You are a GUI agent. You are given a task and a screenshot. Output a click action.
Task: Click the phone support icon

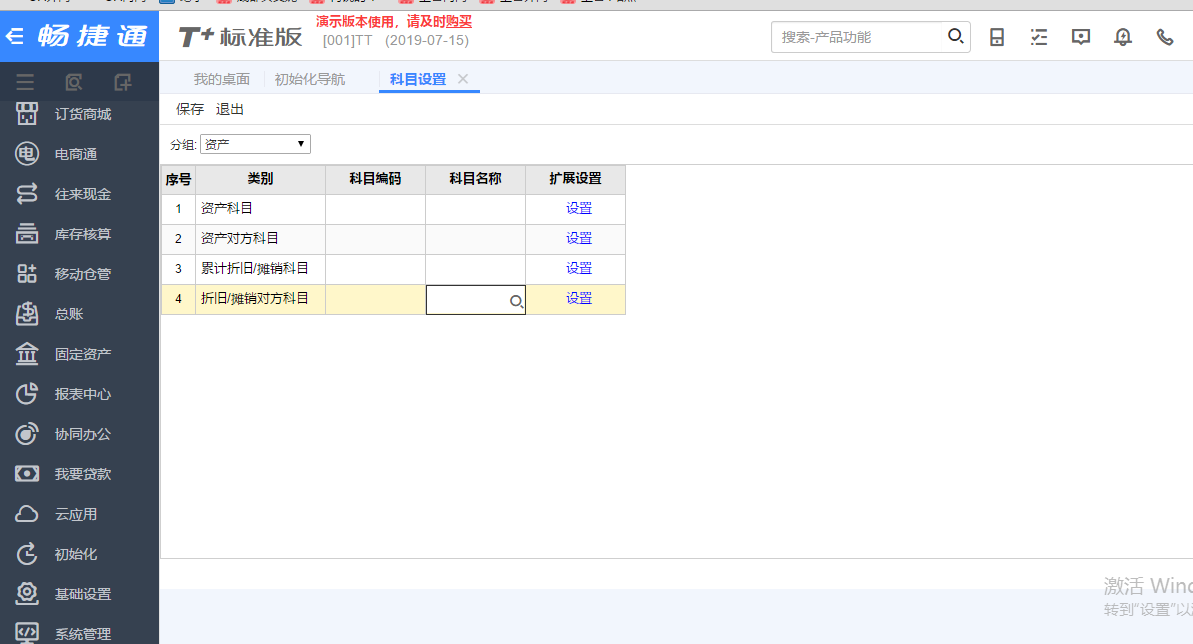pyautogui.click(x=1165, y=37)
